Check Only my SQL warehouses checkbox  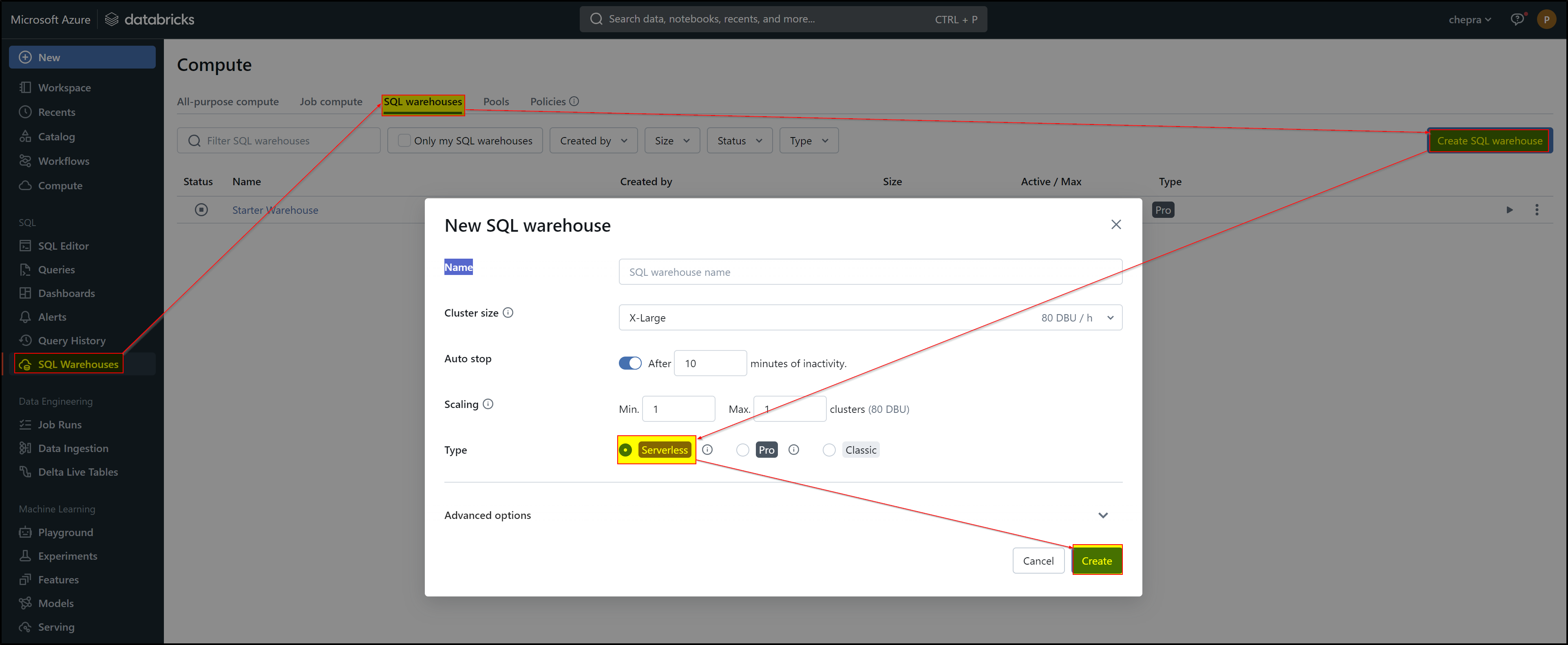click(x=404, y=140)
